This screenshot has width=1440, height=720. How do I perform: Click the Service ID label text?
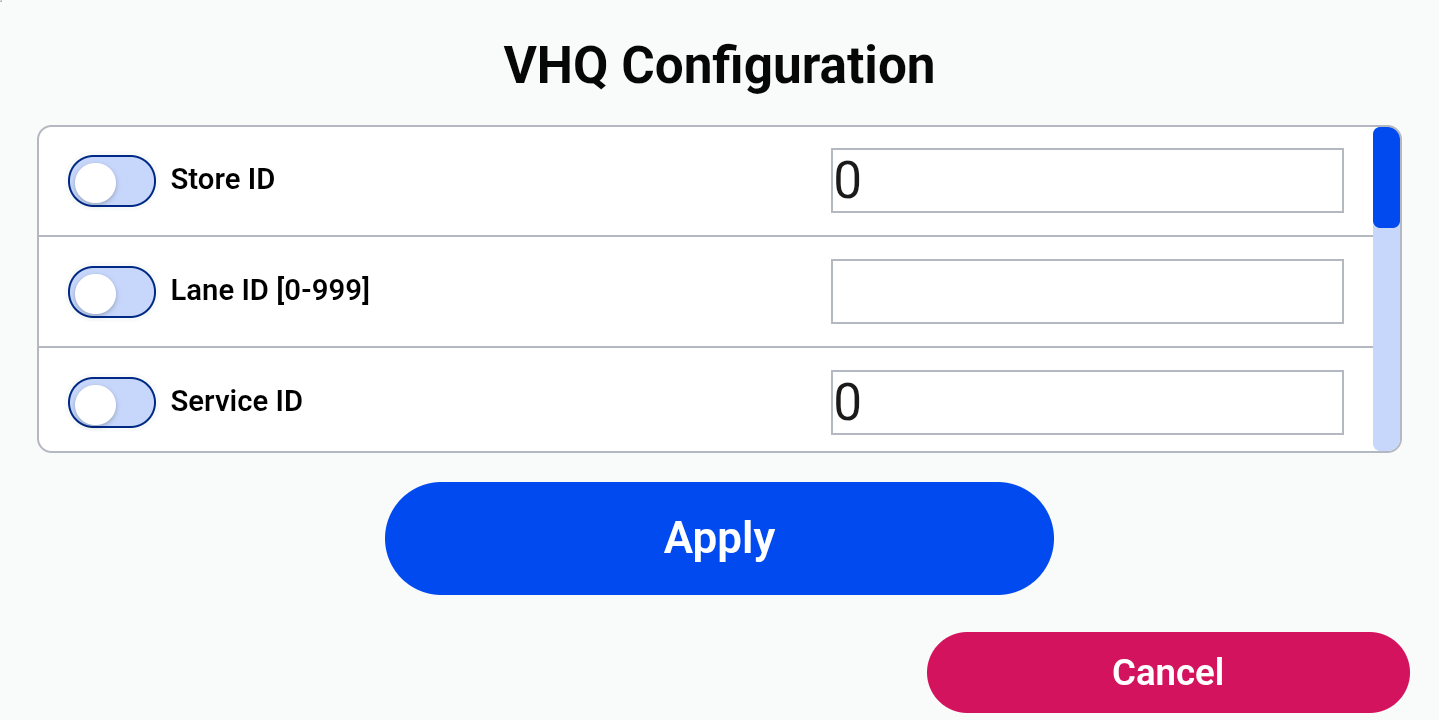click(237, 402)
